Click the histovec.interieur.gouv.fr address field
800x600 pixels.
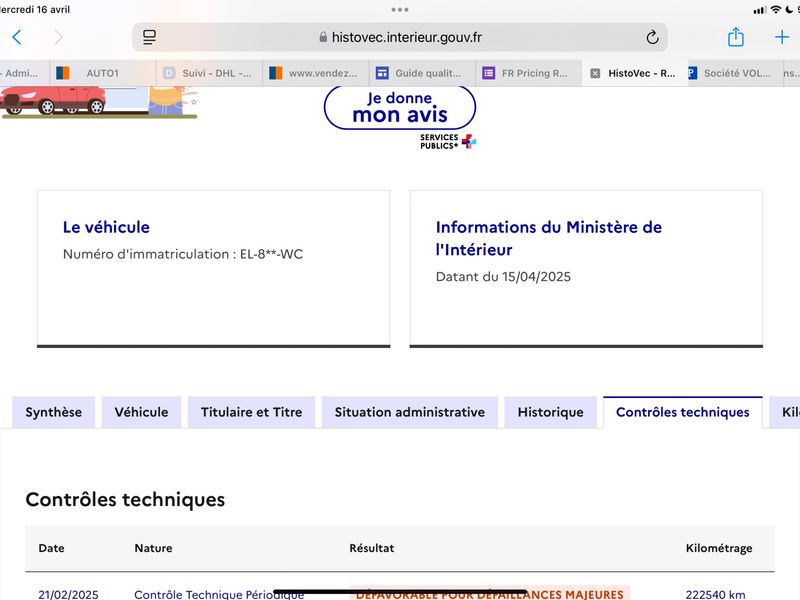tap(400, 37)
